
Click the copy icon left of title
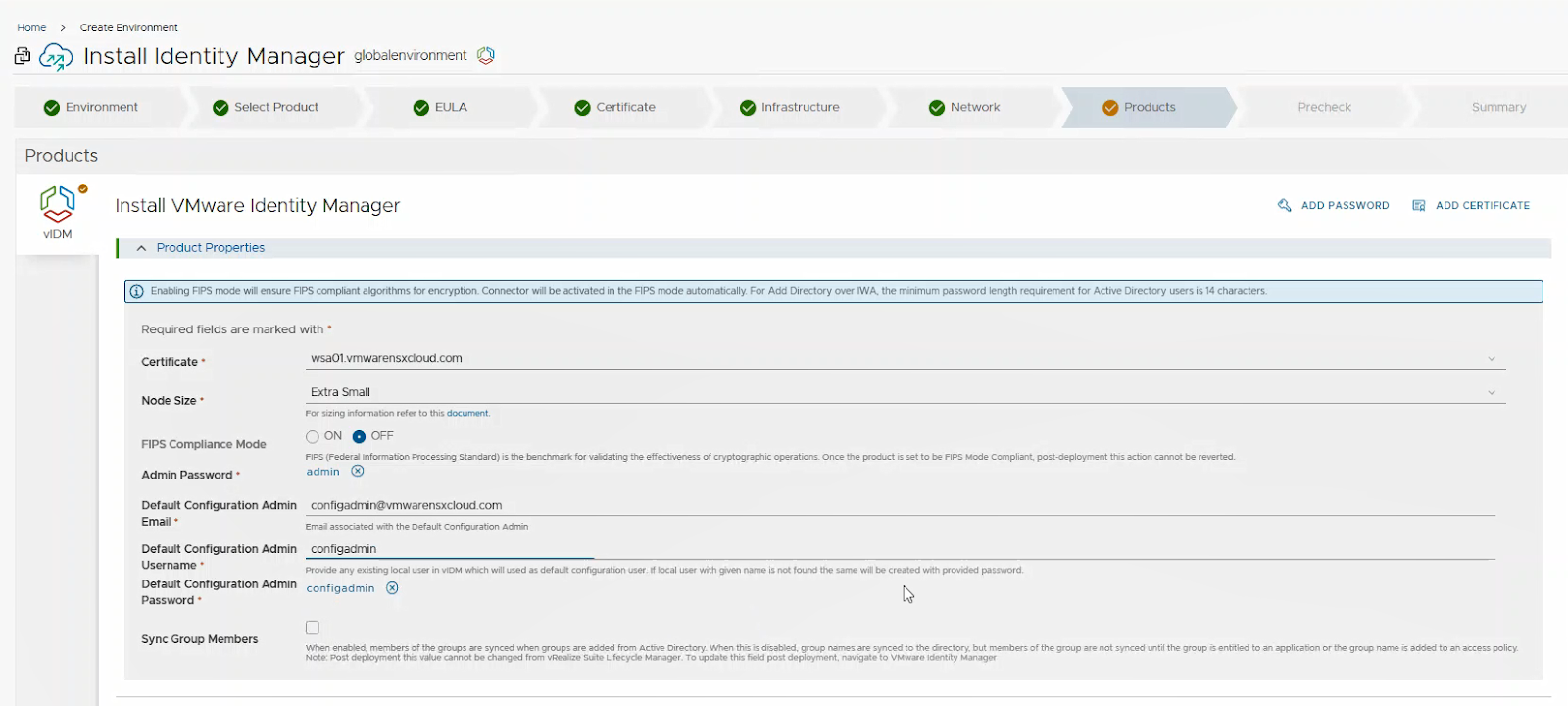[22, 56]
